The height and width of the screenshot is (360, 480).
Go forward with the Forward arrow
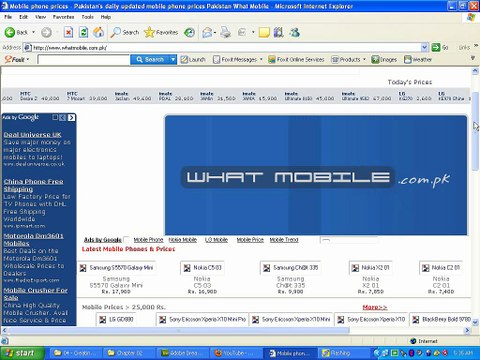click(x=46, y=32)
